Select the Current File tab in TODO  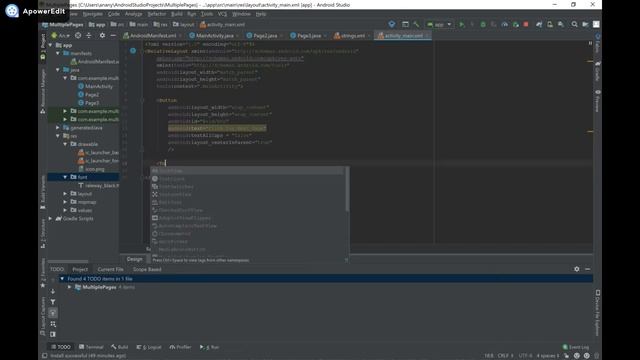[x=111, y=269]
